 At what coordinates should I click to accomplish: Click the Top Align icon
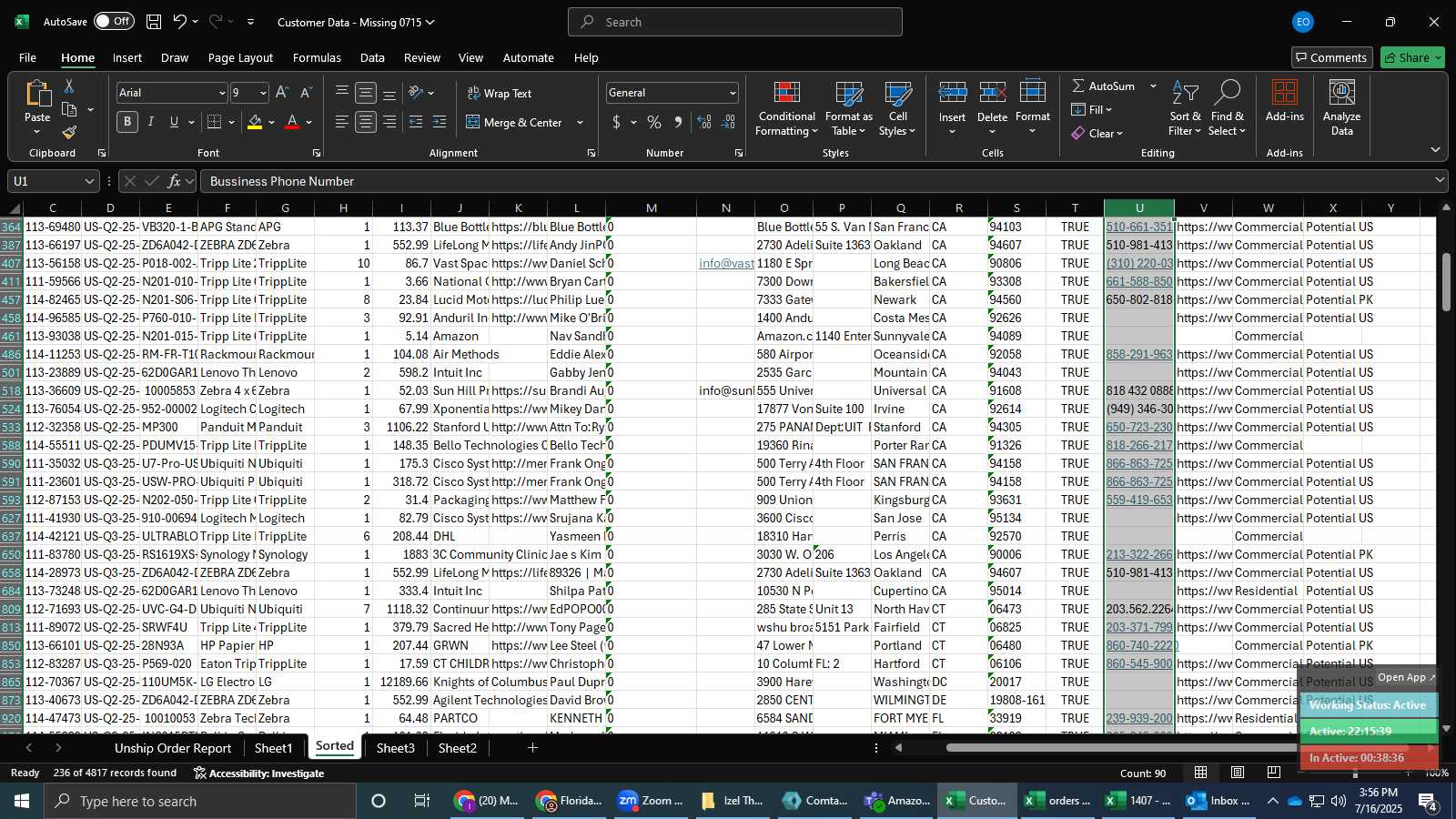pyautogui.click(x=342, y=93)
